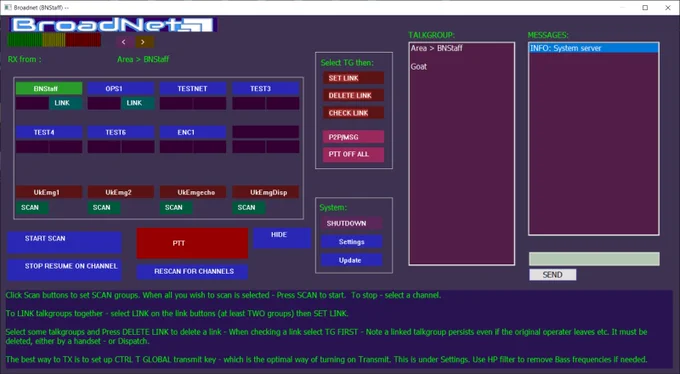This screenshot has height=374, width=680.
Task: Select the TEST4 talkgroup button
Action: (x=49, y=132)
